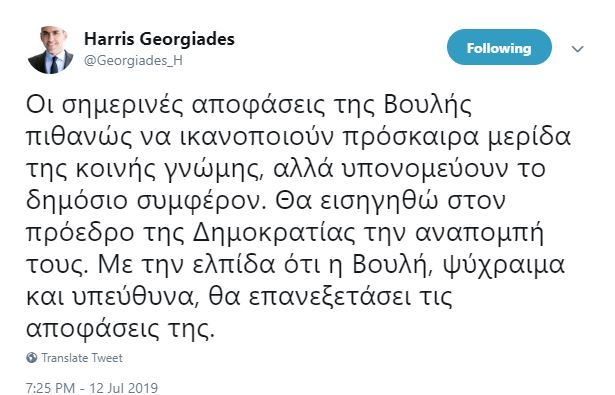Screen dimensions: 615x395
Task: Click the word σημερινές in the tweet
Action: [x=122, y=106]
